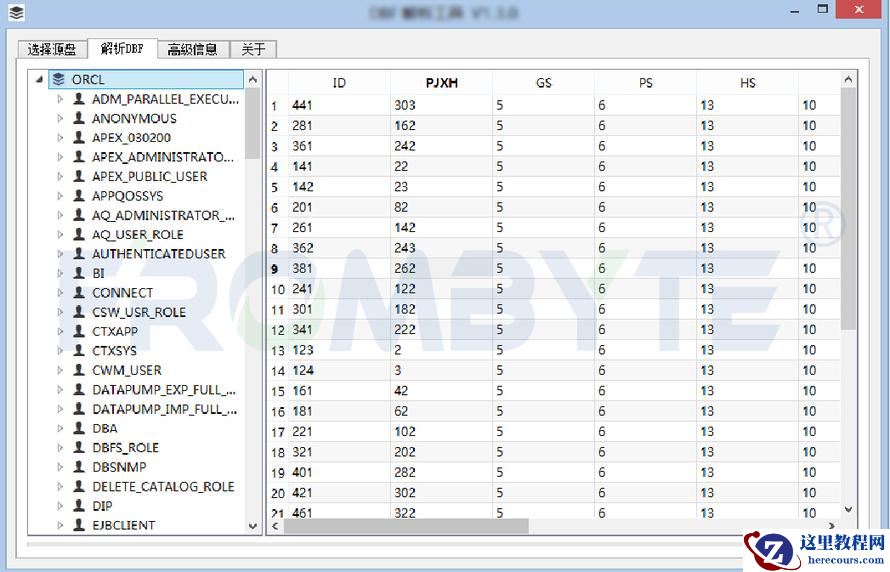This screenshot has height=572, width=890.
Task: Click the user icon beside APEX_030200
Action: click(x=79, y=137)
